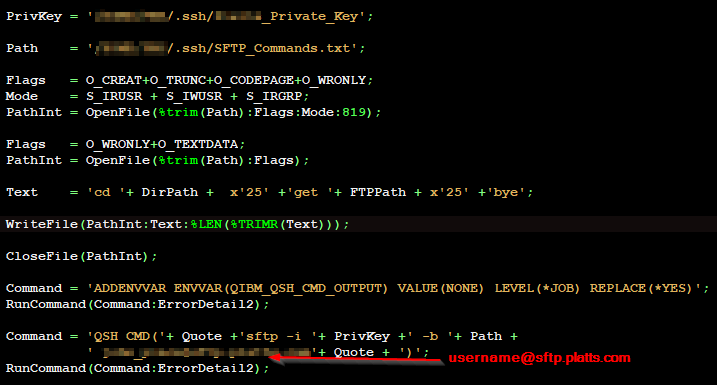This screenshot has width=717, height=385.
Task: Click the first RunCommand call
Action: [x=138, y=305]
